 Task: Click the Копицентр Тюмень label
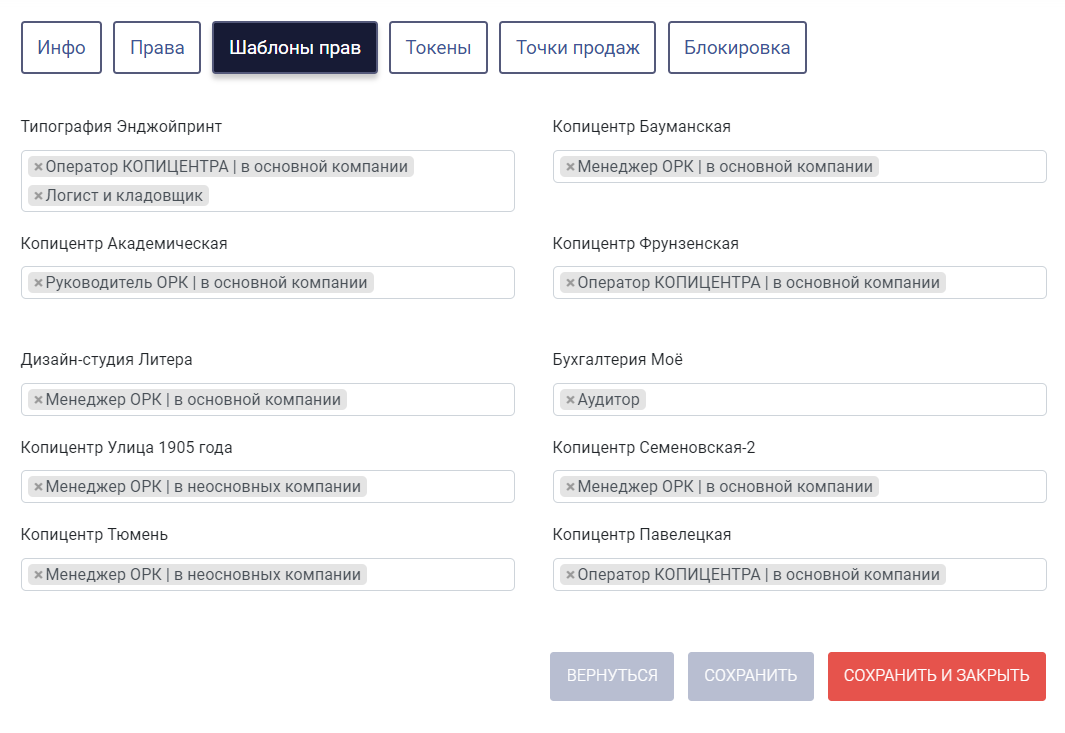pos(94,535)
